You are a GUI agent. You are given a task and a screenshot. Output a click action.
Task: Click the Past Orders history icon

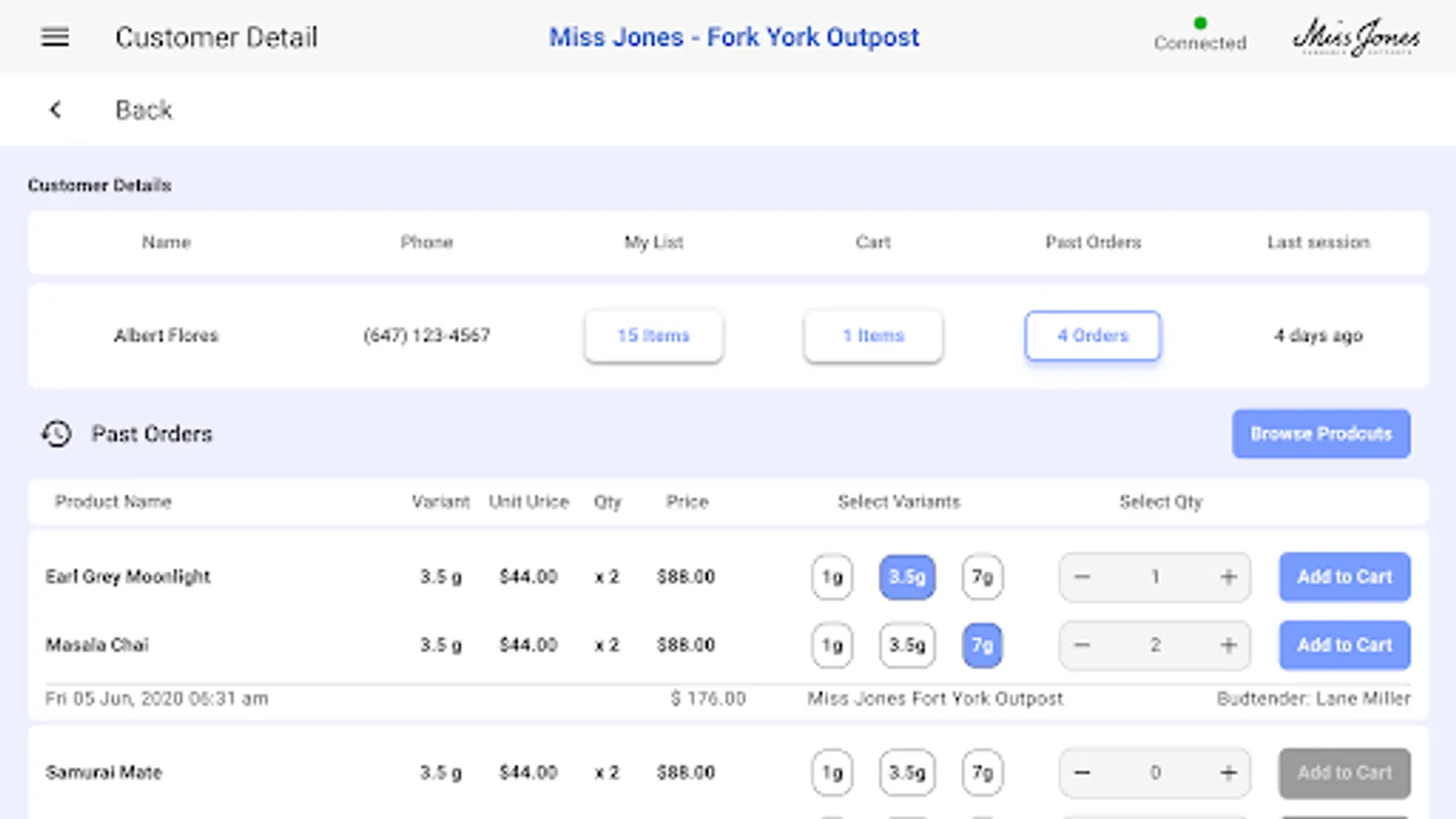56,434
